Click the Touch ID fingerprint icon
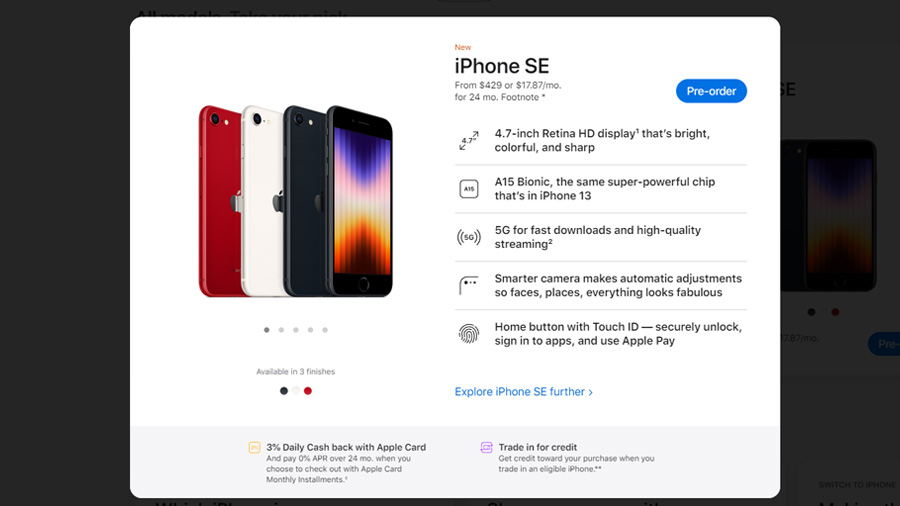This screenshot has height=506, width=900. (x=469, y=333)
